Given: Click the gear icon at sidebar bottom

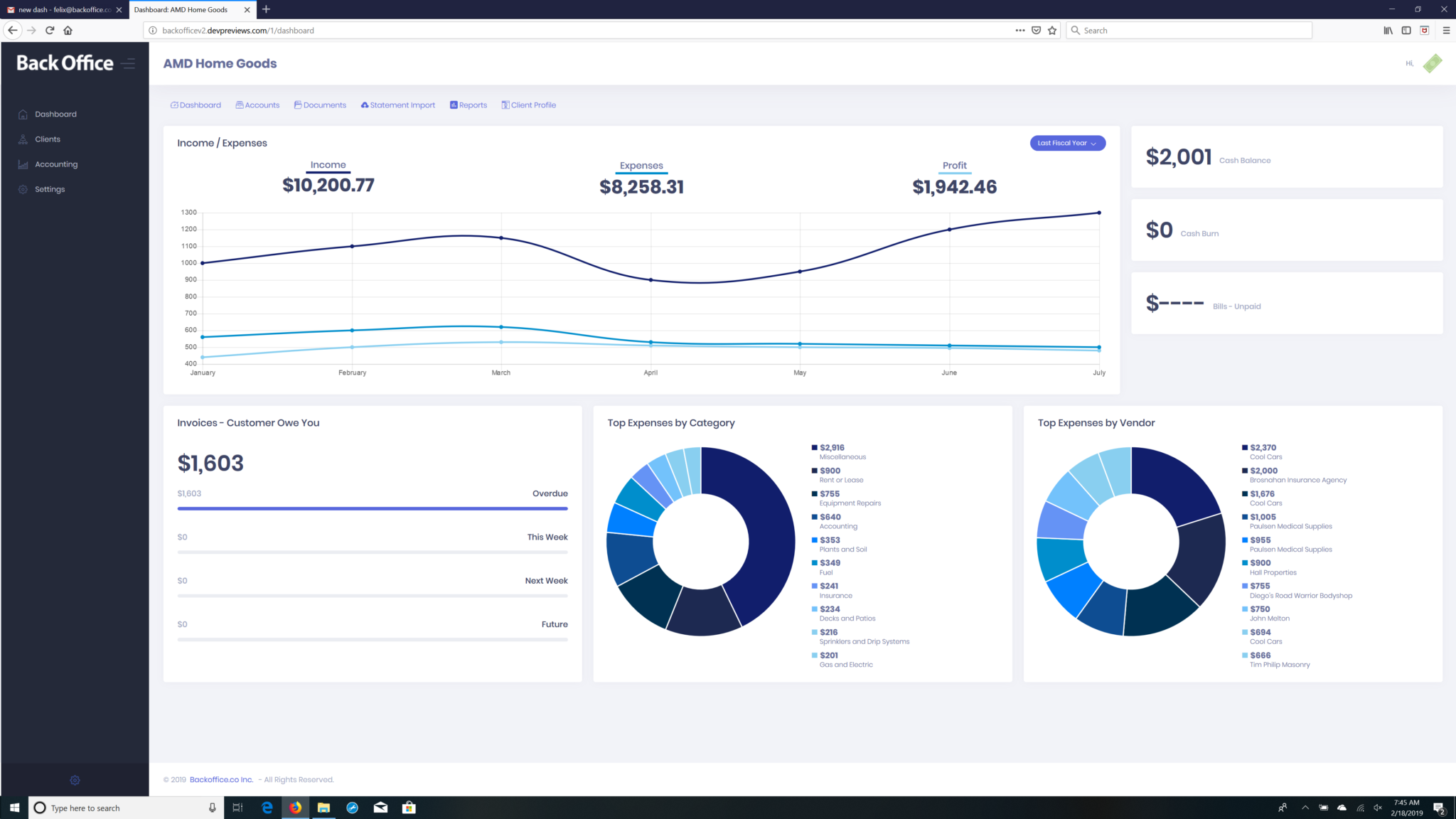Looking at the screenshot, I should [x=75, y=780].
